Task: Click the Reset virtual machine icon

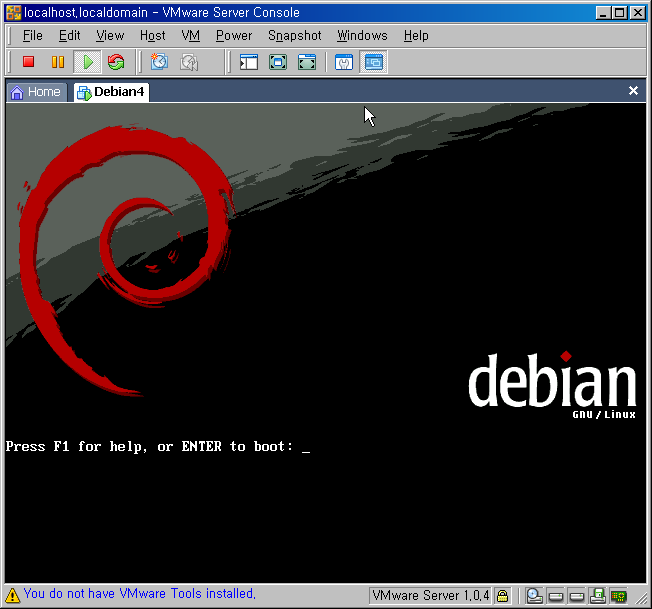Action: point(116,62)
